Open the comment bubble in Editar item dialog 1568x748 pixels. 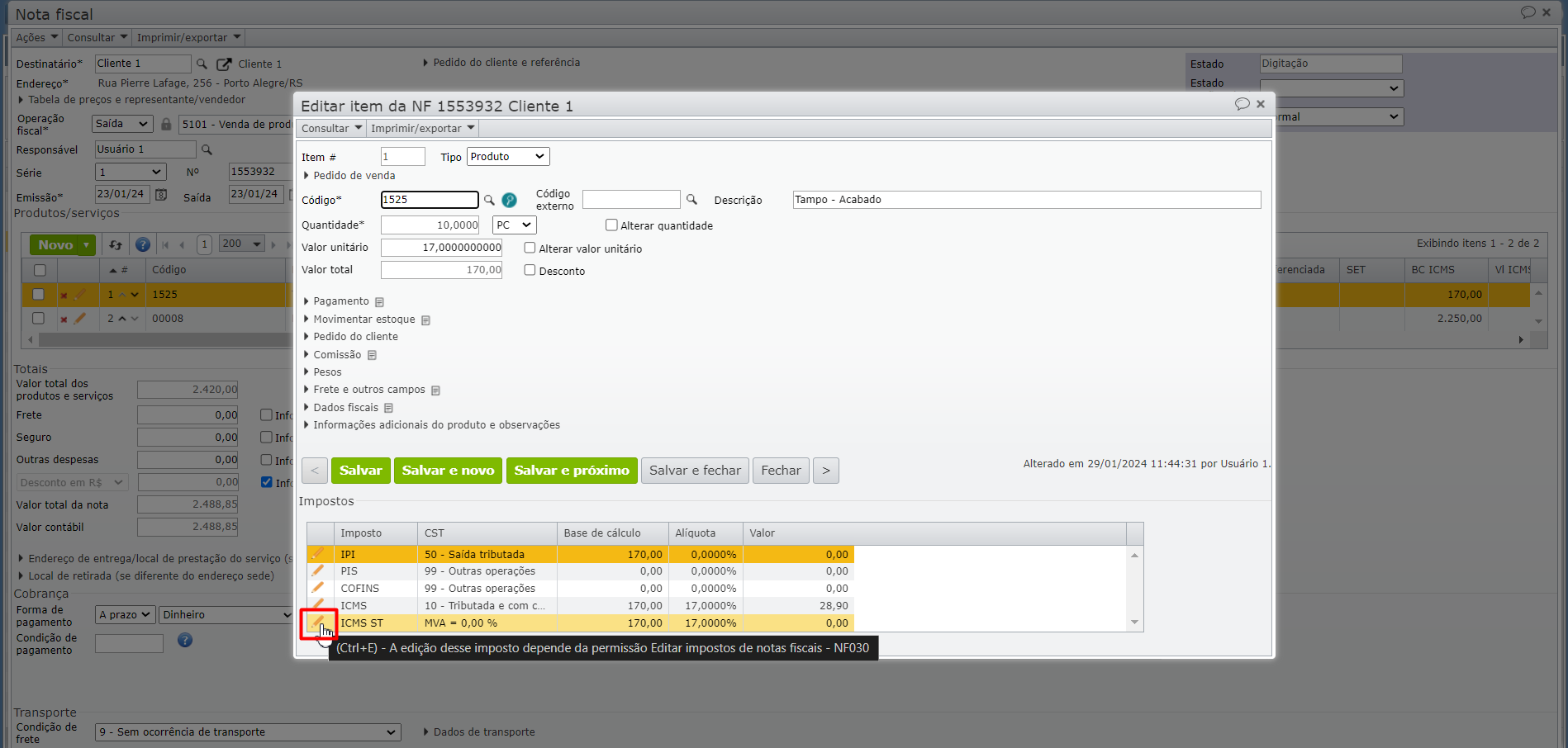1242,104
